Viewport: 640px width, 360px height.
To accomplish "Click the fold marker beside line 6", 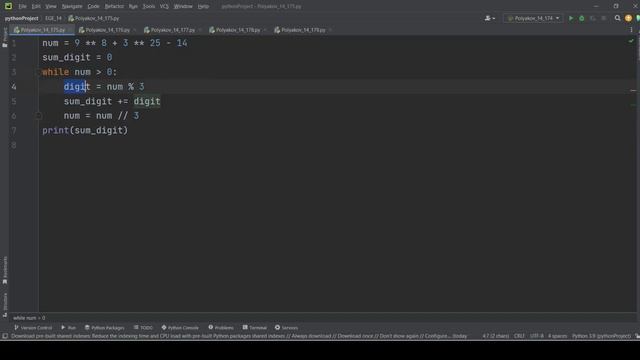I will click(38, 116).
